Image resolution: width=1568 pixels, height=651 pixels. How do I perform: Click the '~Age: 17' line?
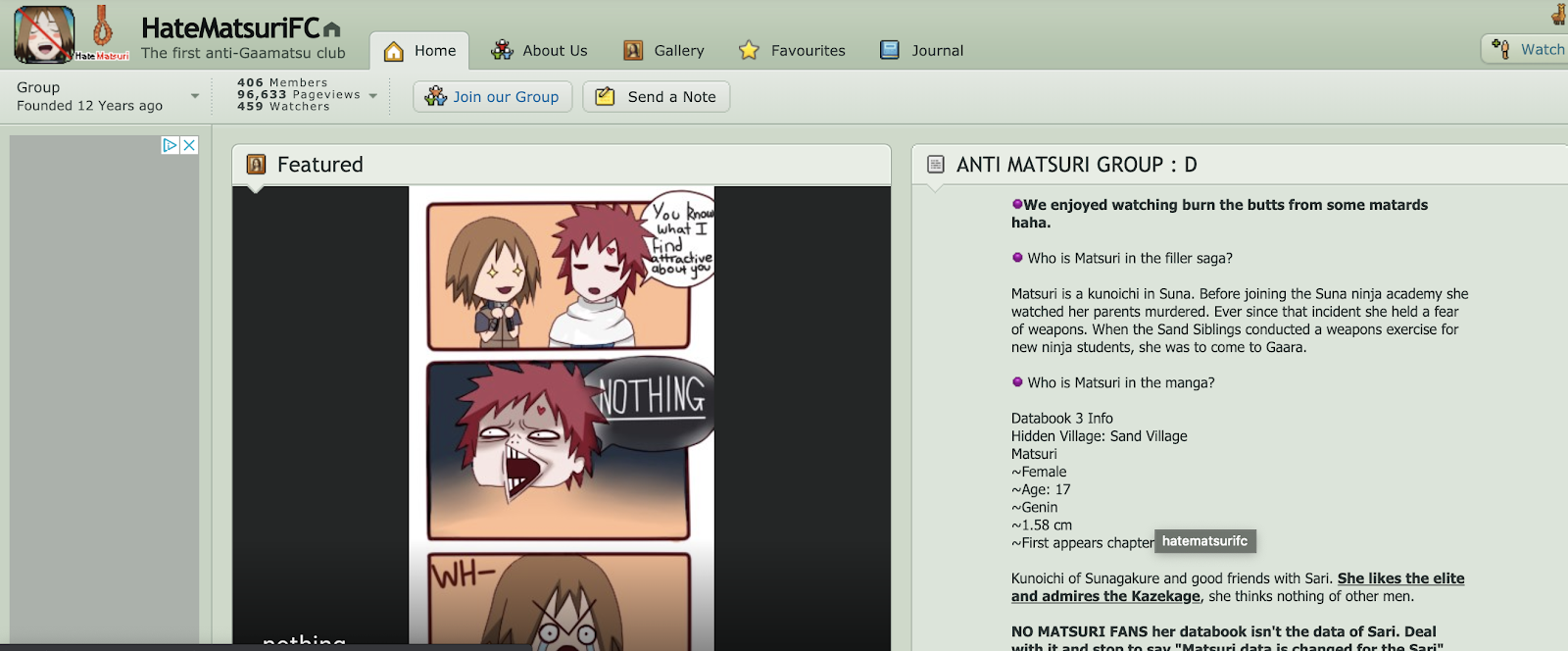[x=1041, y=489]
